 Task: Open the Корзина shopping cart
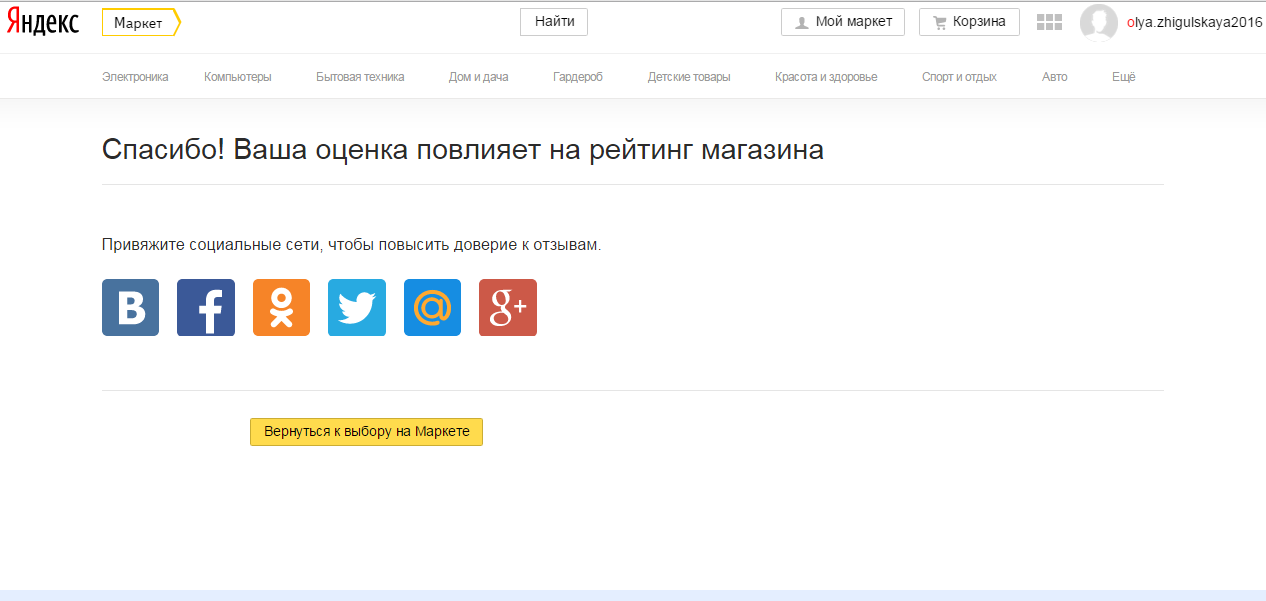click(x=968, y=22)
